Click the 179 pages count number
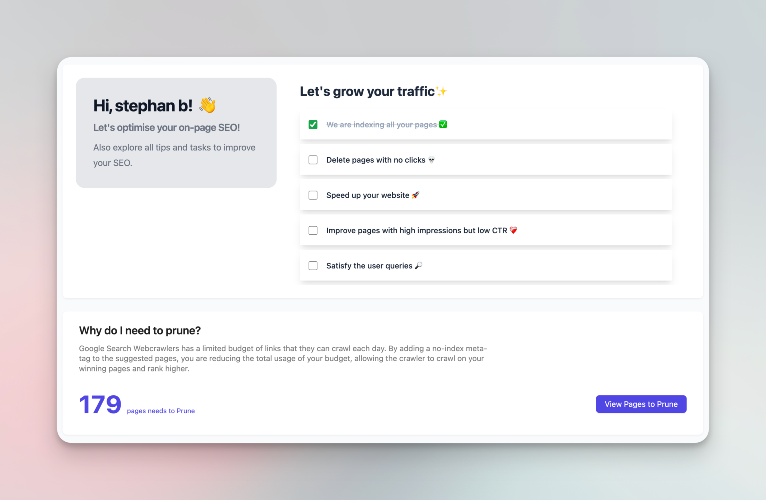Viewport: 766px width, 500px height. (x=100, y=405)
